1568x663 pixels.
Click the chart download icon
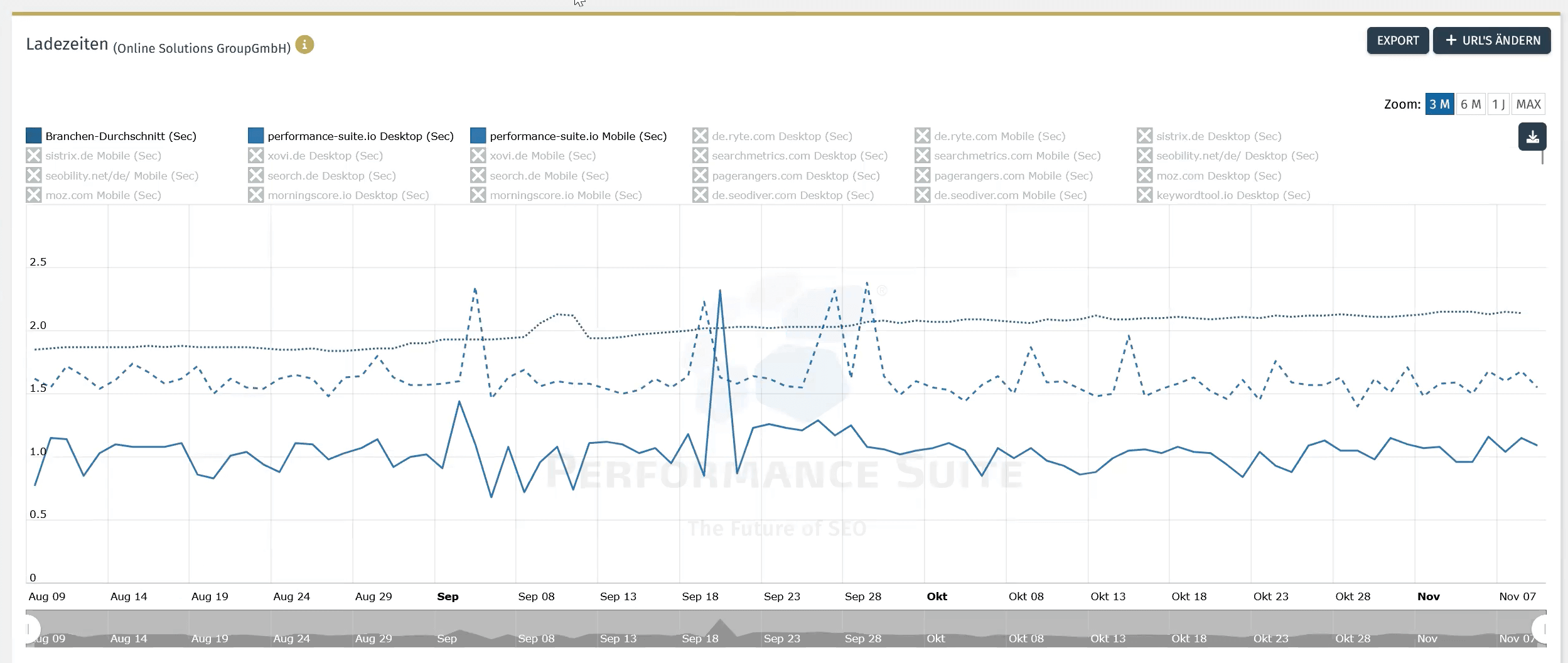coord(1532,137)
